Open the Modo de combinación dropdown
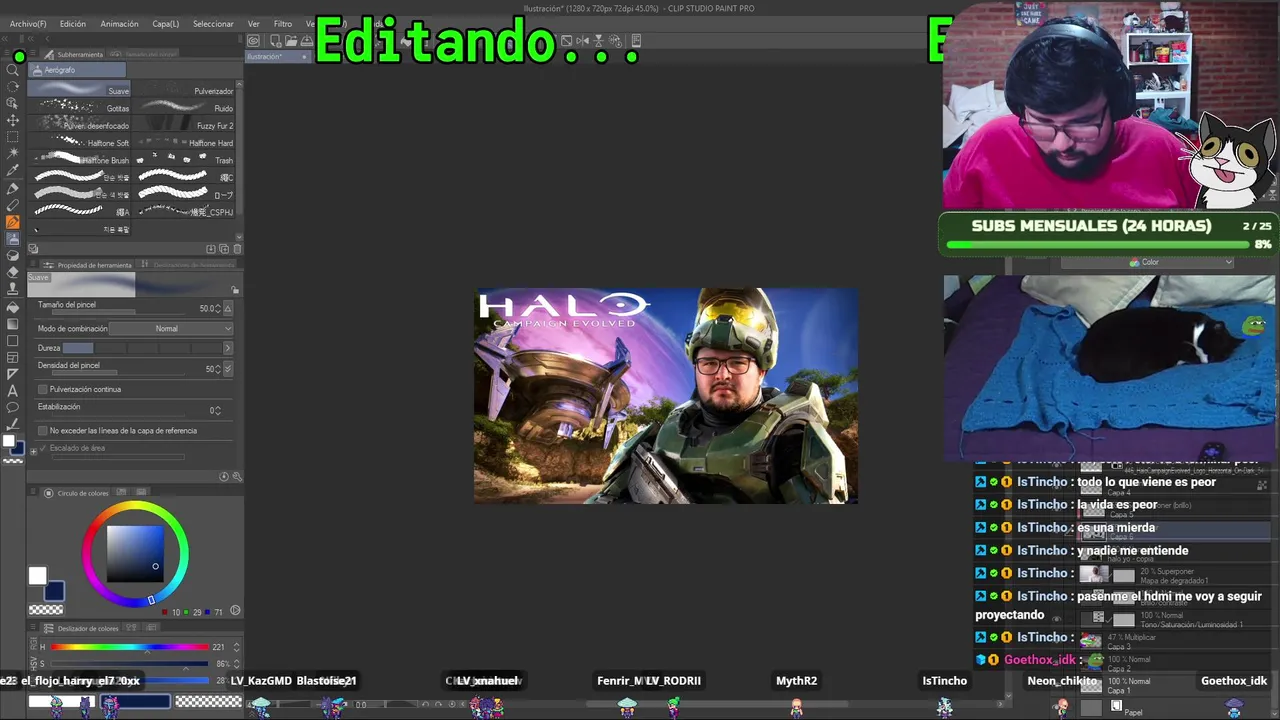 pos(171,329)
